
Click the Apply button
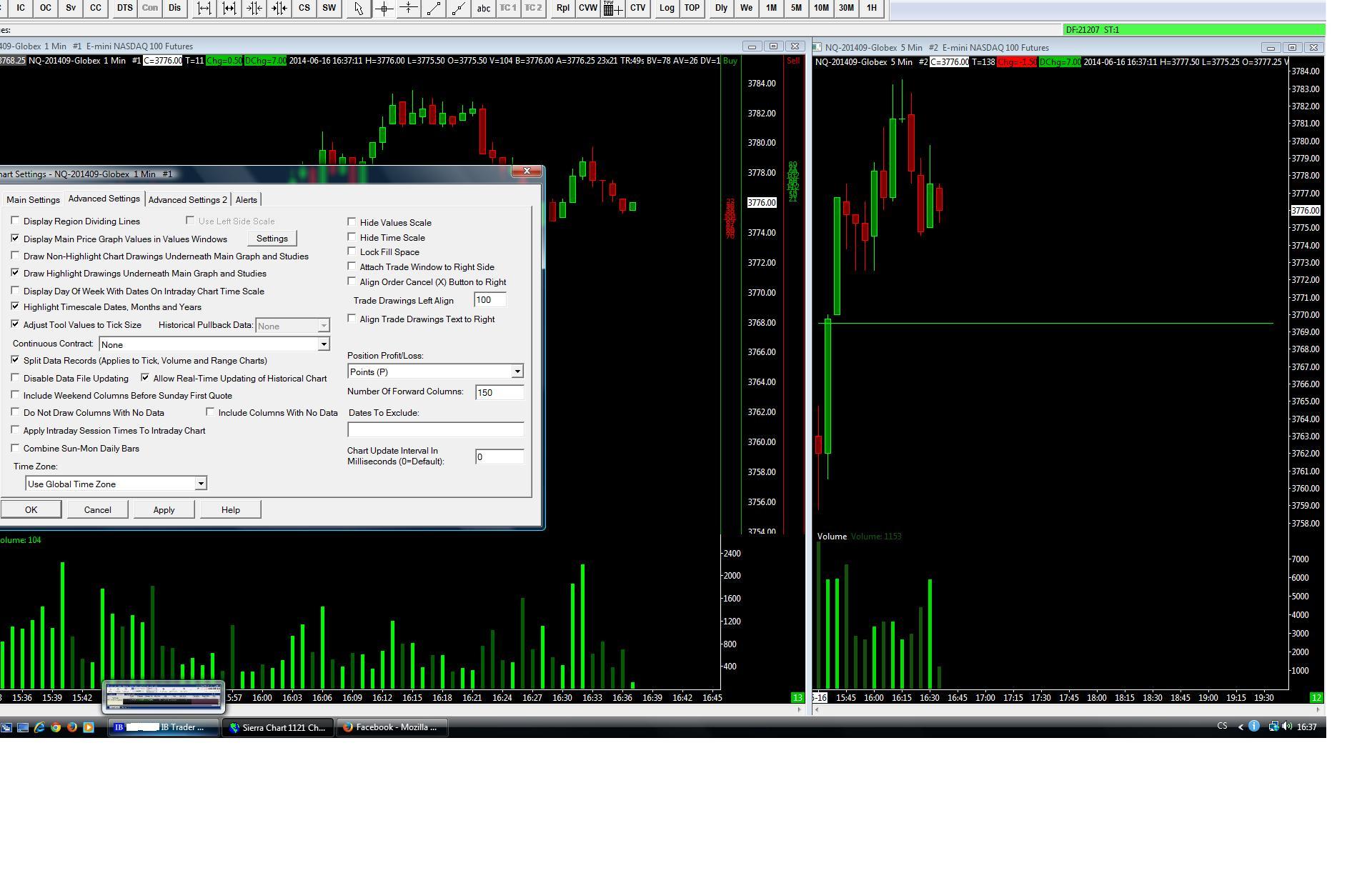click(164, 509)
